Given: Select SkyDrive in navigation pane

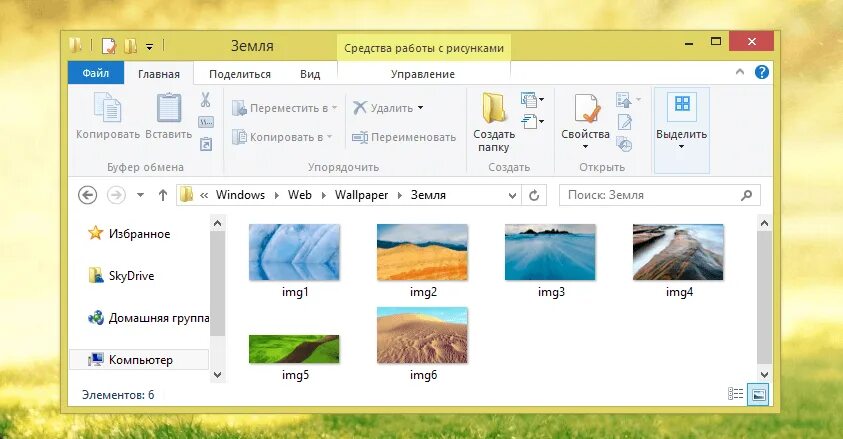Looking at the screenshot, I should click(x=122, y=276).
